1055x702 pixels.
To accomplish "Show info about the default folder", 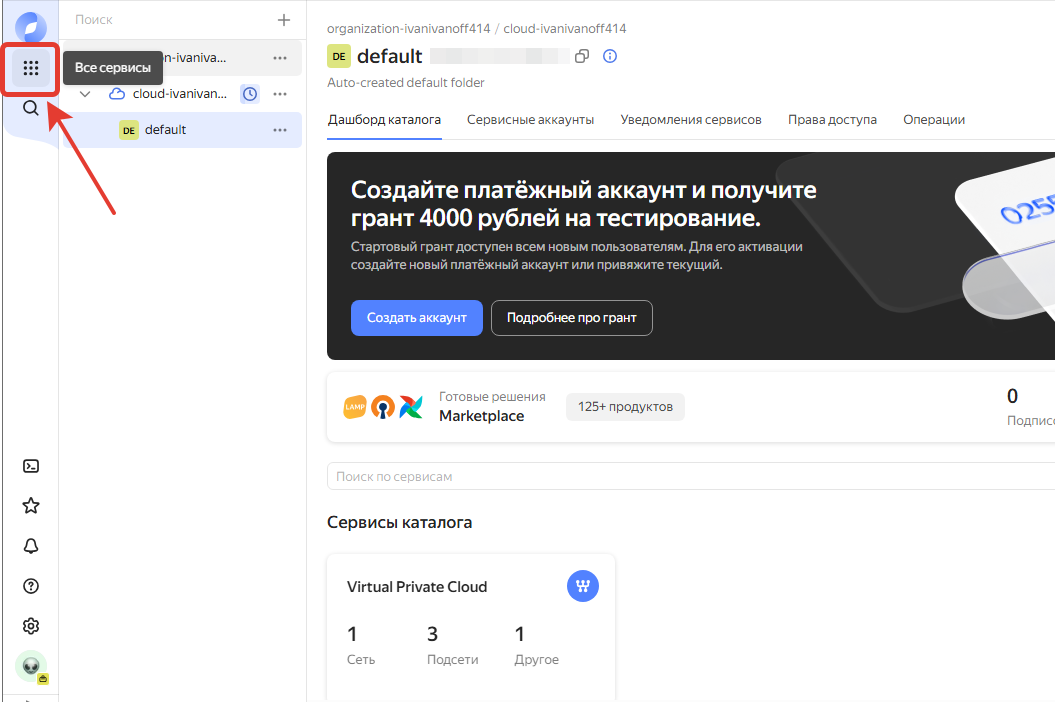I will click(x=610, y=57).
